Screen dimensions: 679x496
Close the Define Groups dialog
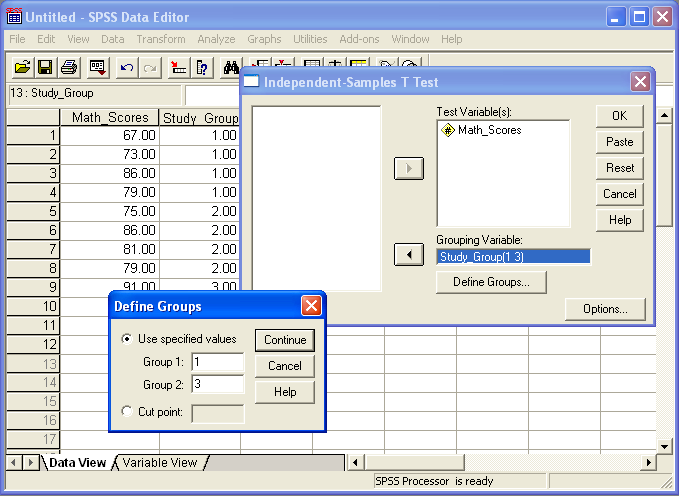pos(311,306)
